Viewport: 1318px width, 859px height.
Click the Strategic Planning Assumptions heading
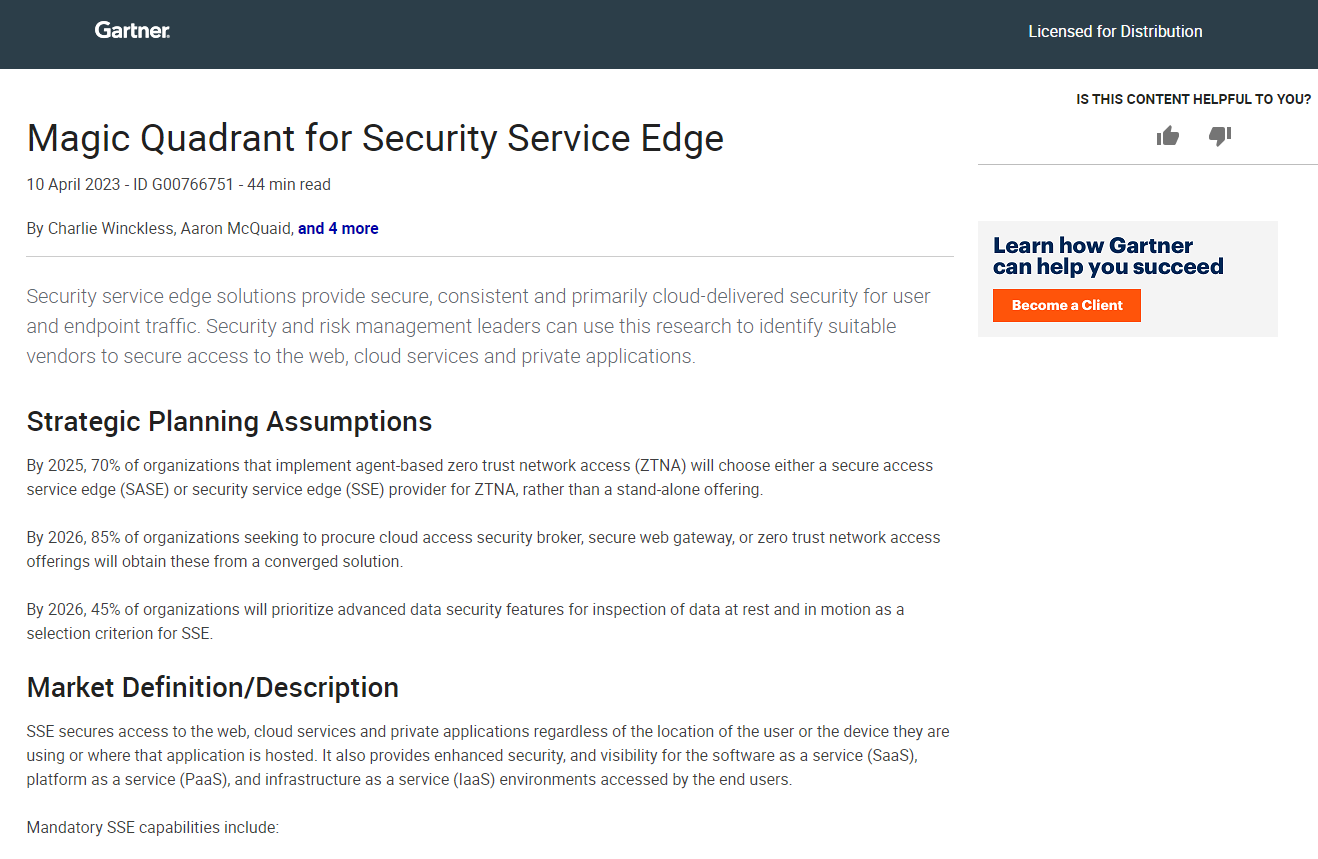click(x=229, y=421)
